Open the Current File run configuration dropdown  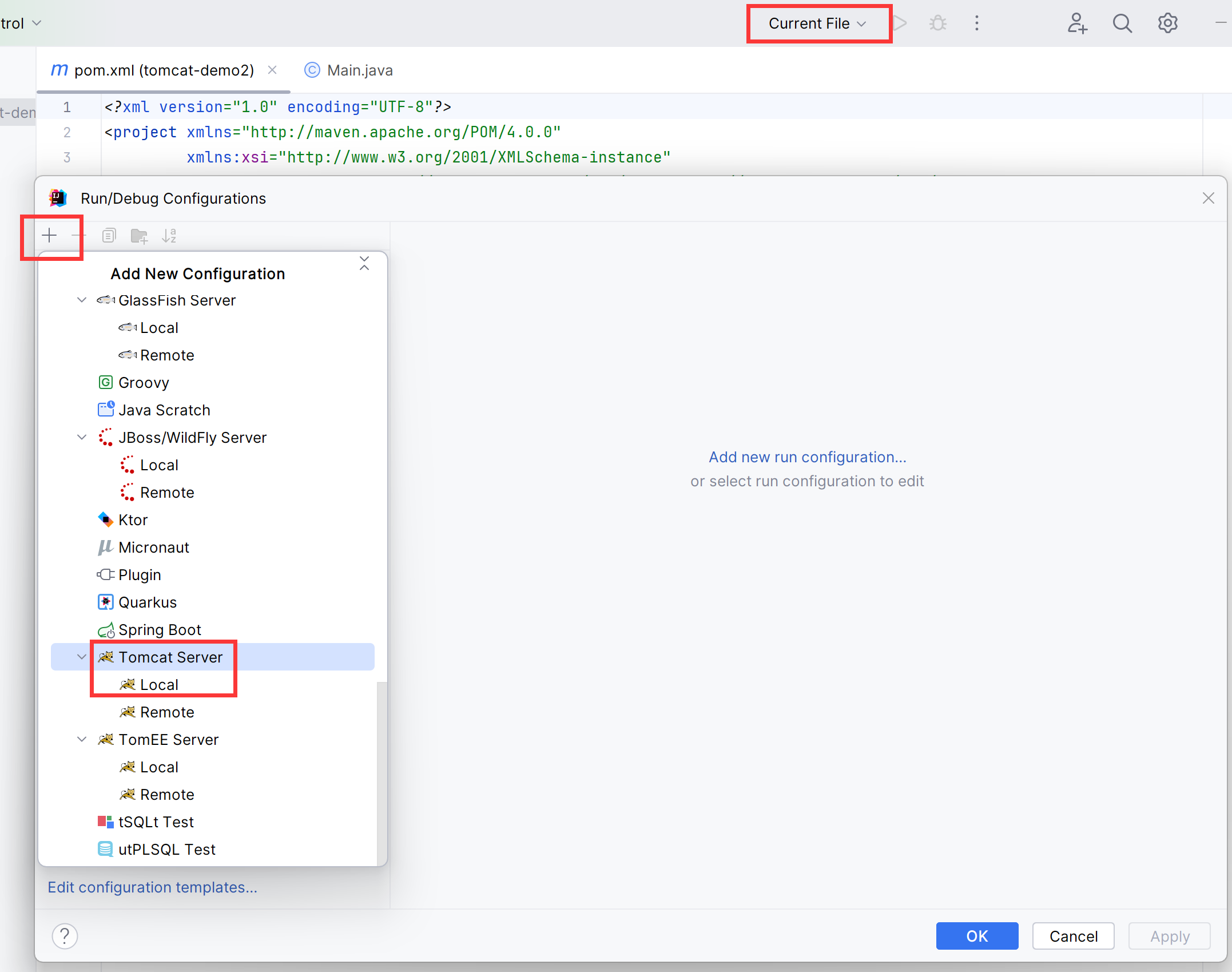click(x=818, y=23)
